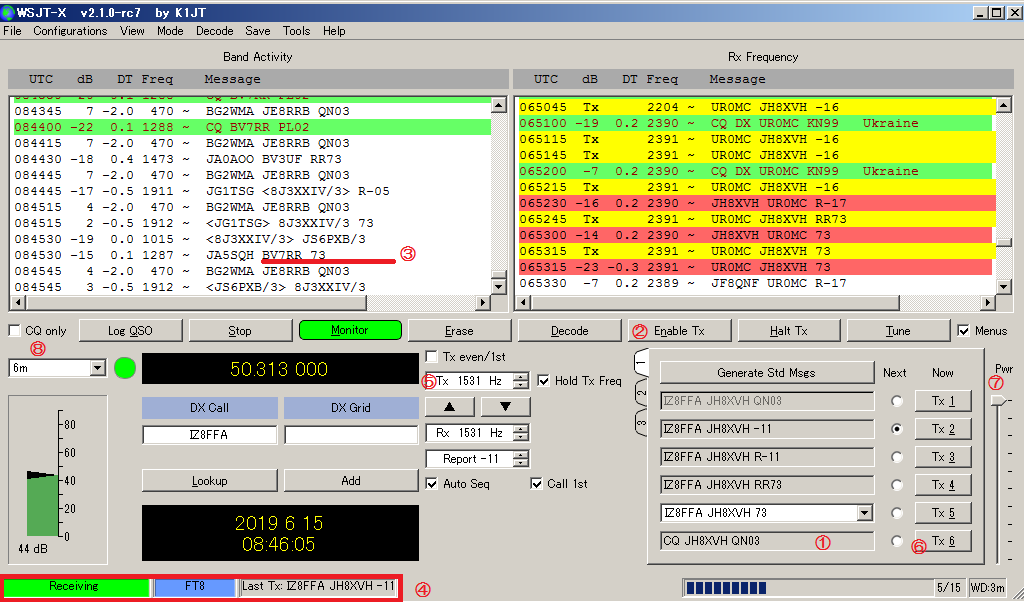
Task: Click the Decode button
Action: [x=569, y=330]
